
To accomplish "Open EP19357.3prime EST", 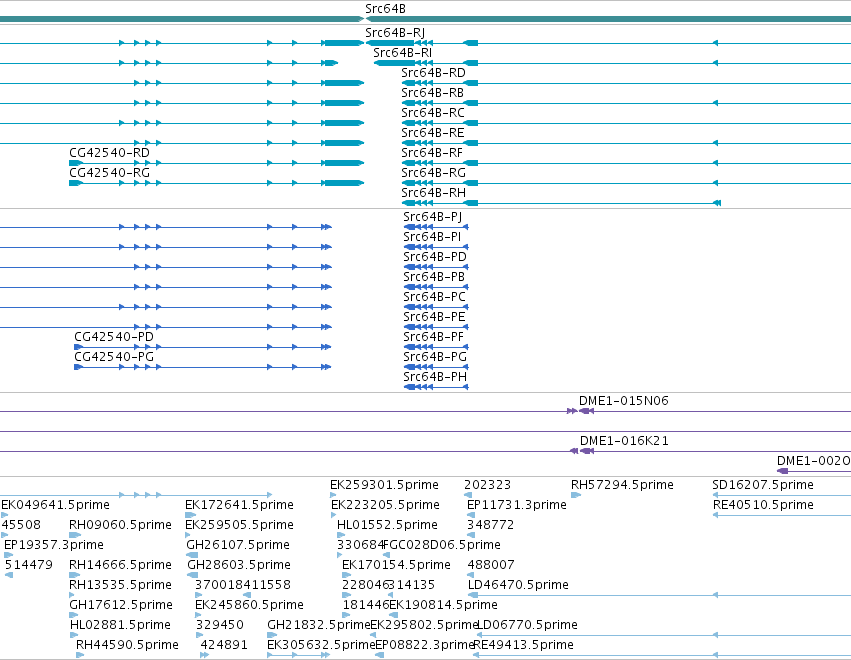I will click(x=54, y=545).
